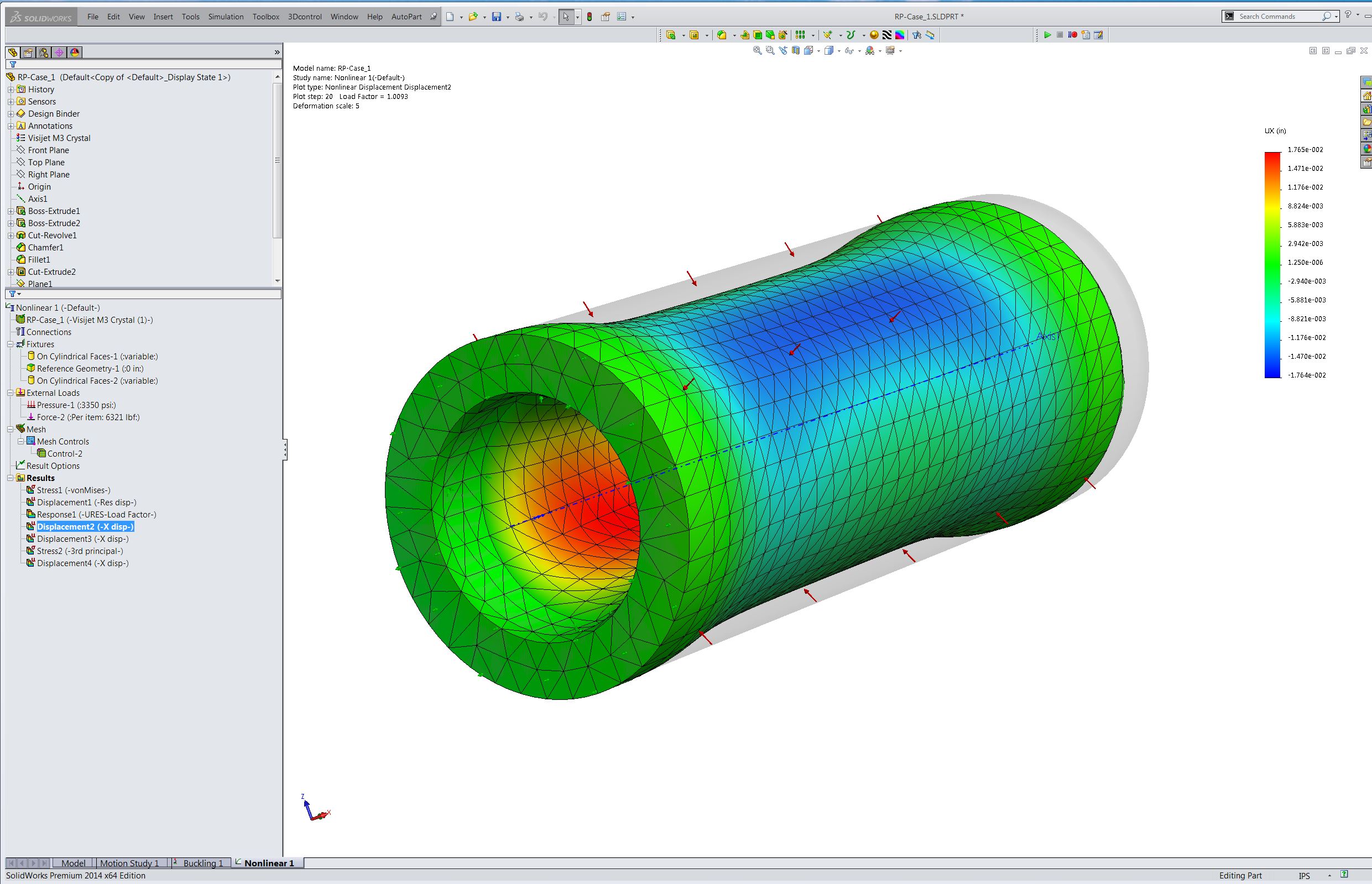
Task: Collapse the External Loads tree node
Action: (x=11, y=393)
